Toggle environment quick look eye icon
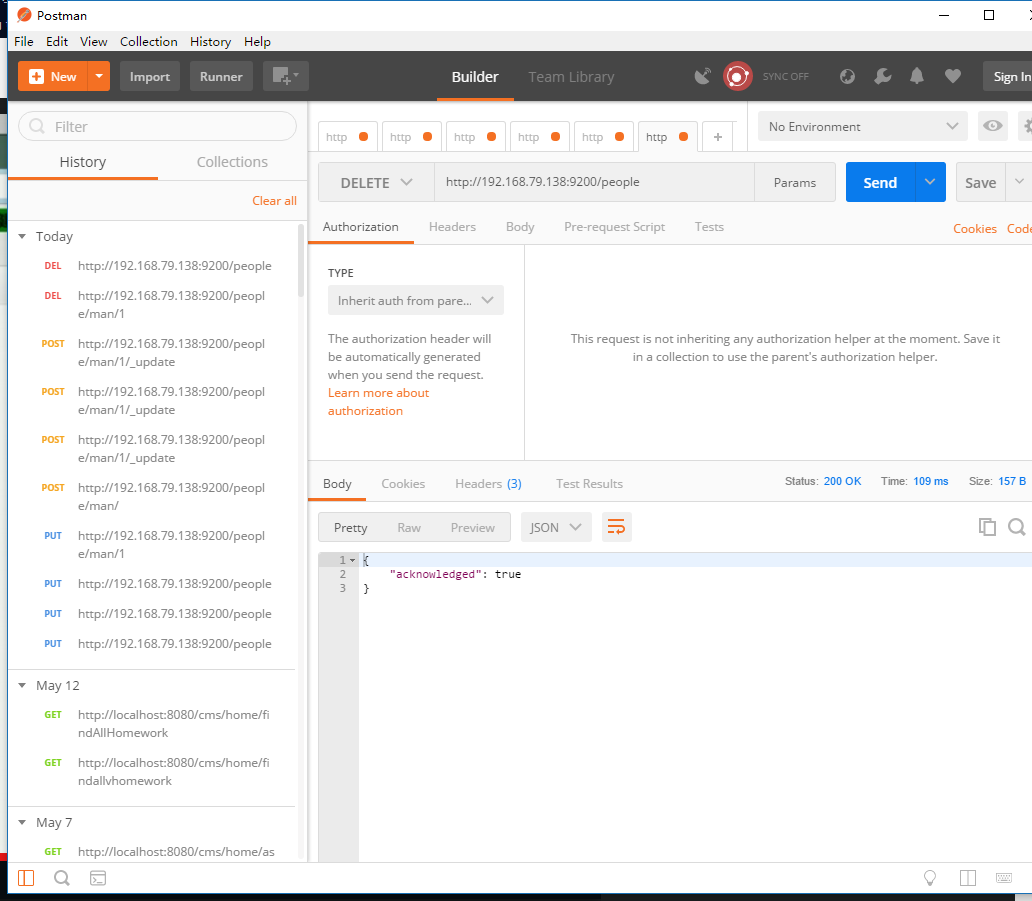Screen dimensions: 1032x901 click(x=992, y=126)
